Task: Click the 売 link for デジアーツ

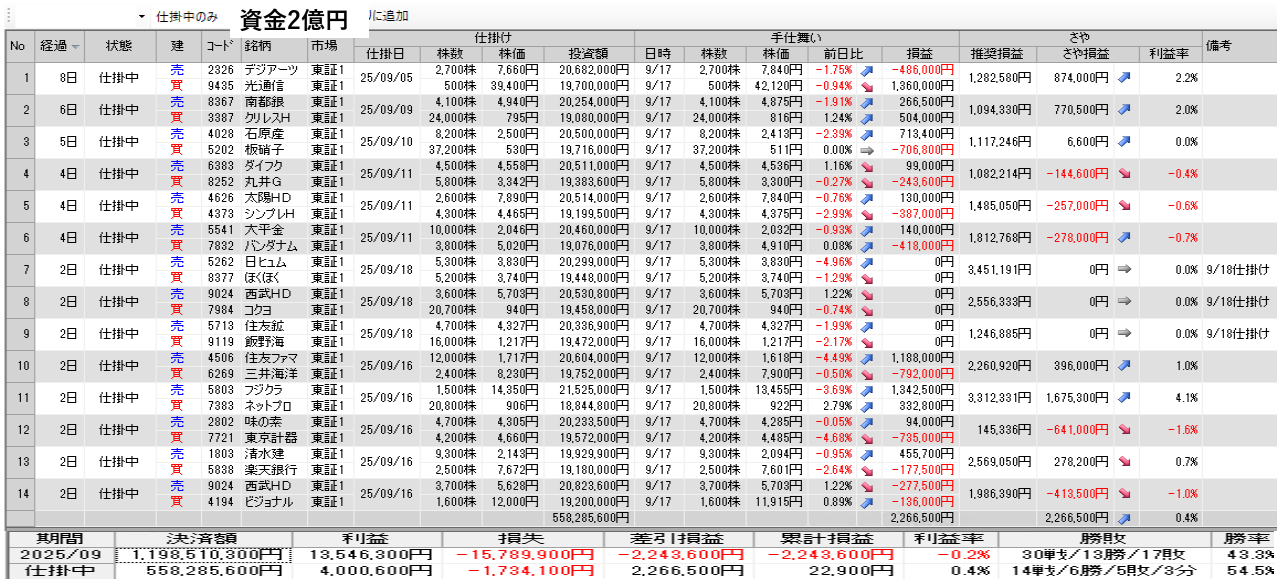Action: (x=177, y=70)
